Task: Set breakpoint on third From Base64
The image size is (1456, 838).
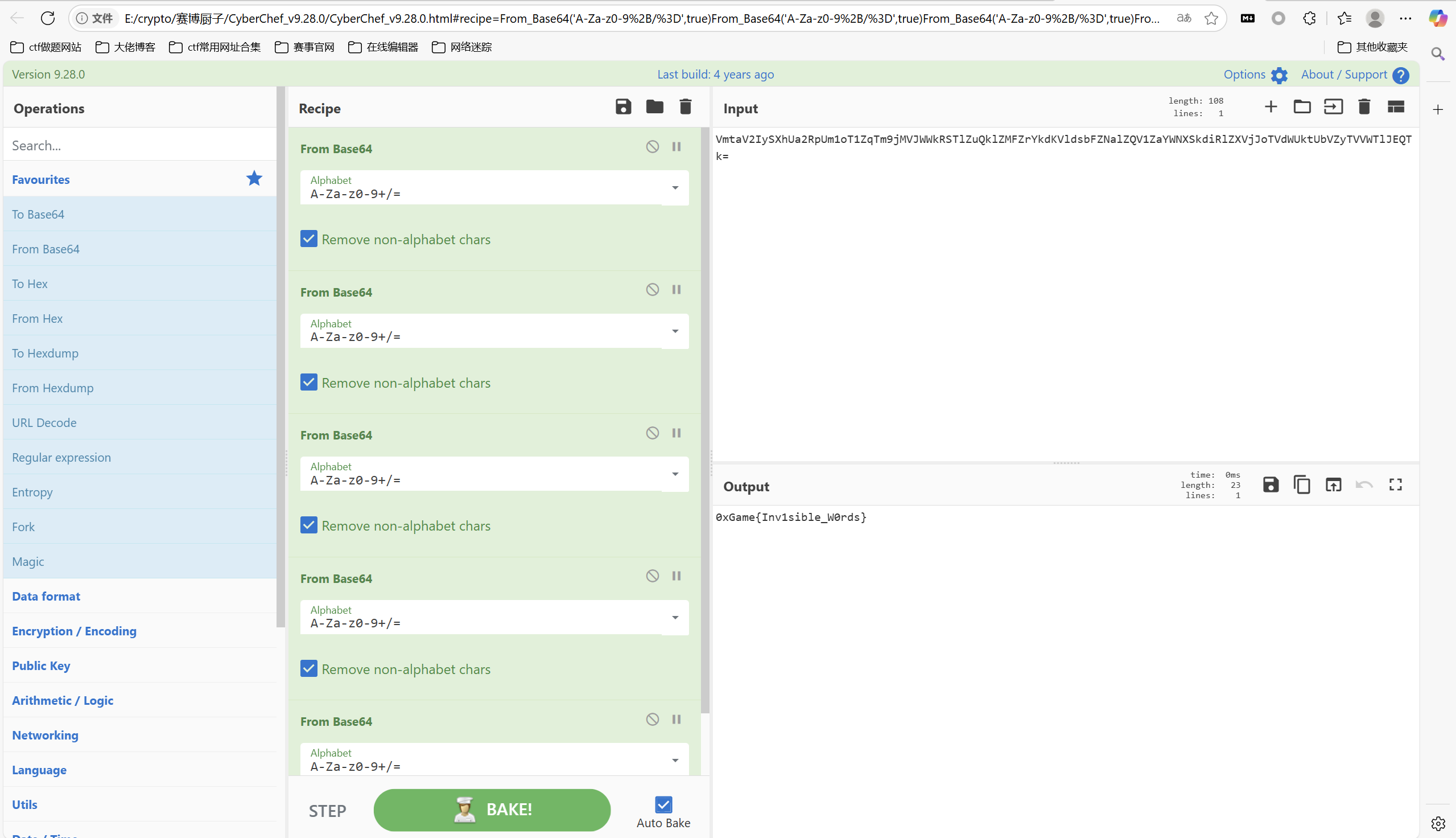Action: click(x=677, y=433)
